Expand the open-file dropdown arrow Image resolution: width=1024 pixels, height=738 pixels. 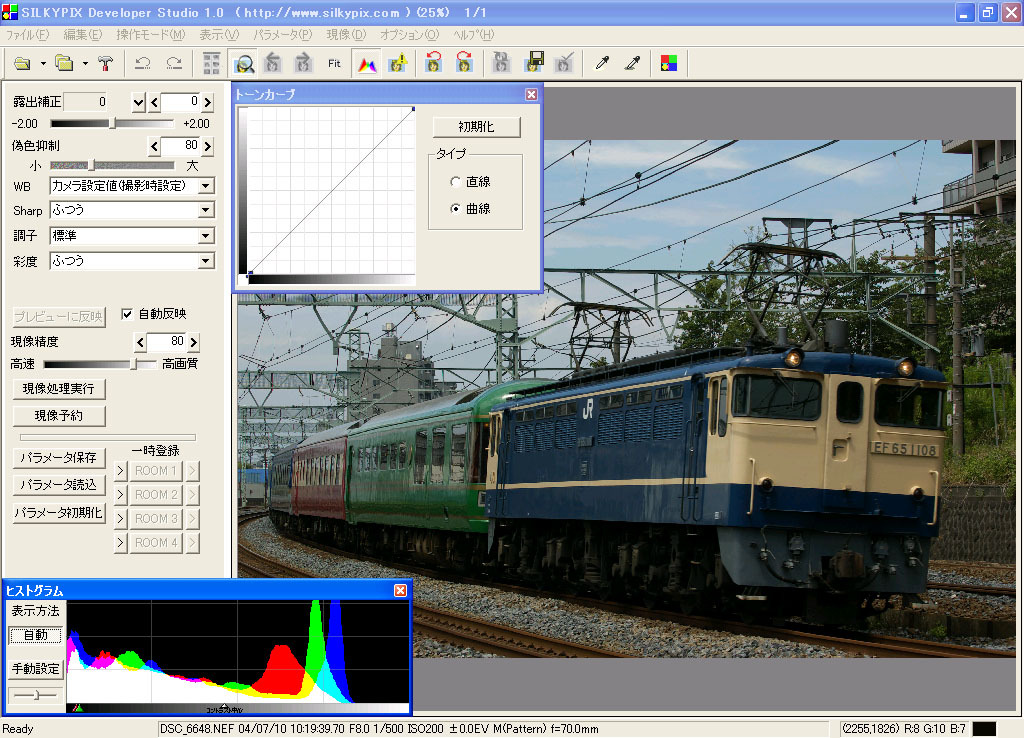point(43,63)
